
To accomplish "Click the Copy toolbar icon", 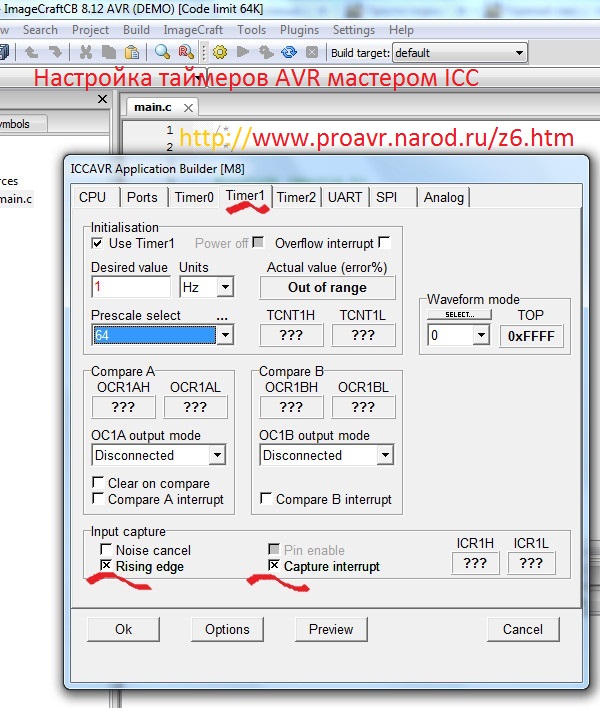I will [108, 52].
